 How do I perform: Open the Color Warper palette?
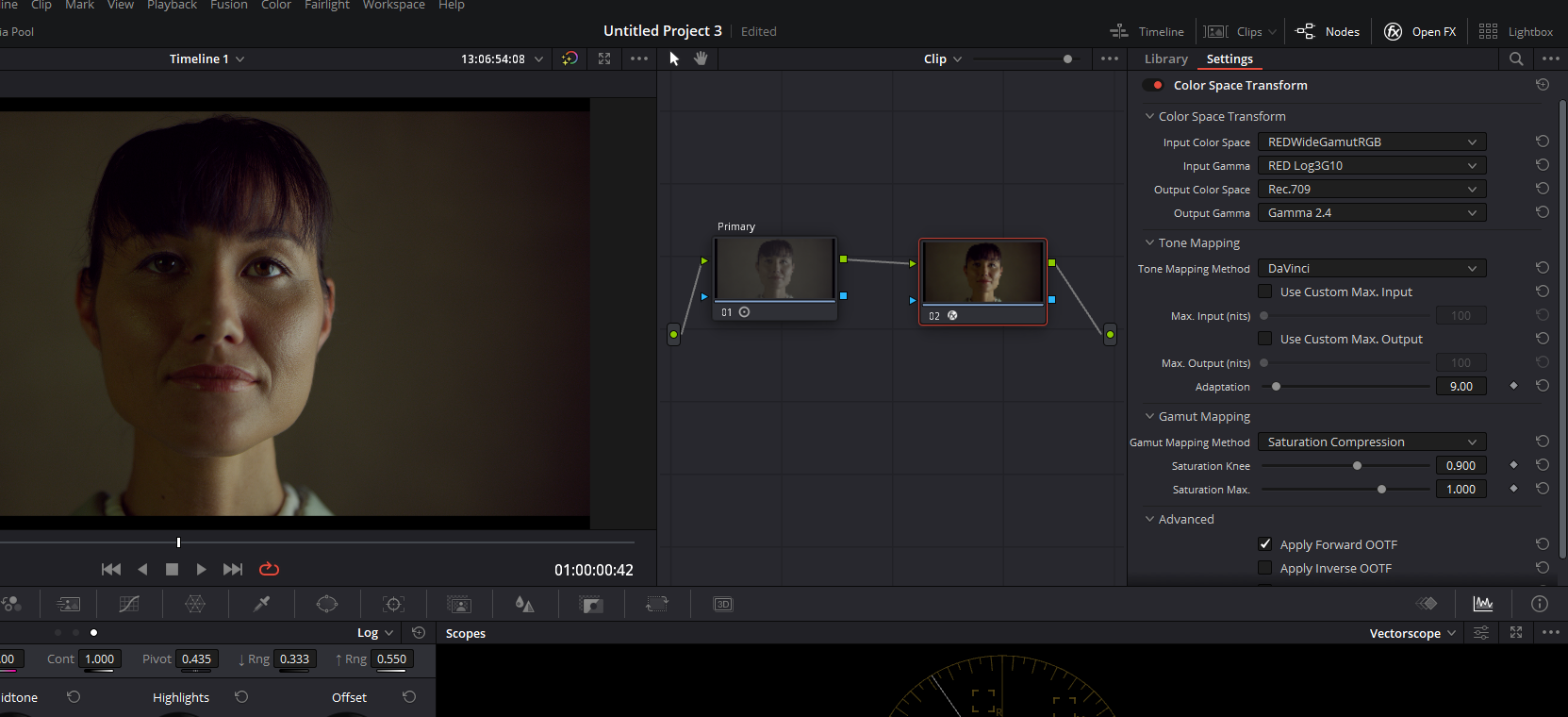click(x=195, y=604)
